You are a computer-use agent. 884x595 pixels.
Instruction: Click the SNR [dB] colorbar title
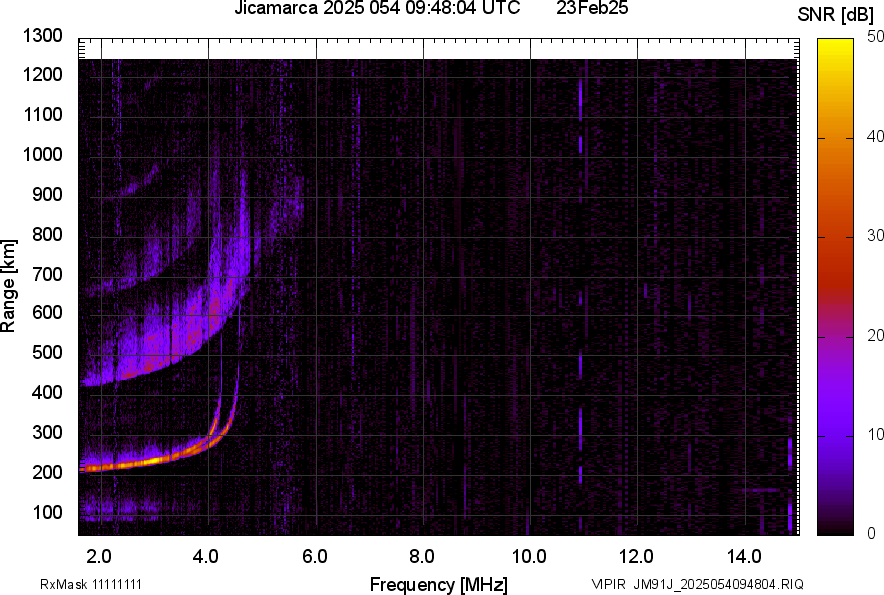[836, 15]
